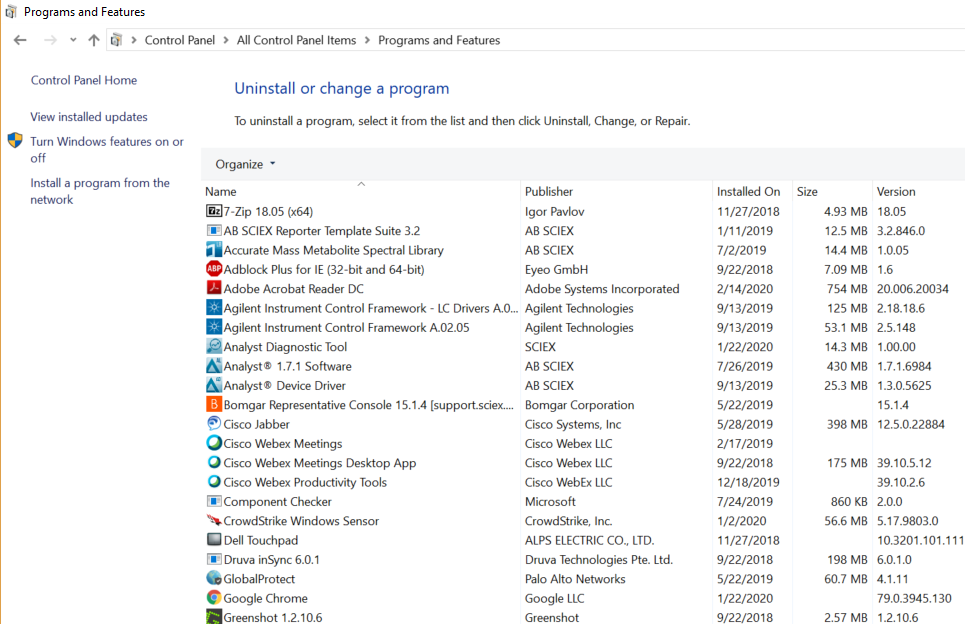Click installed date 12/18/2019
This screenshot has height=624, width=965.
pyautogui.click(x=748, y=482)
